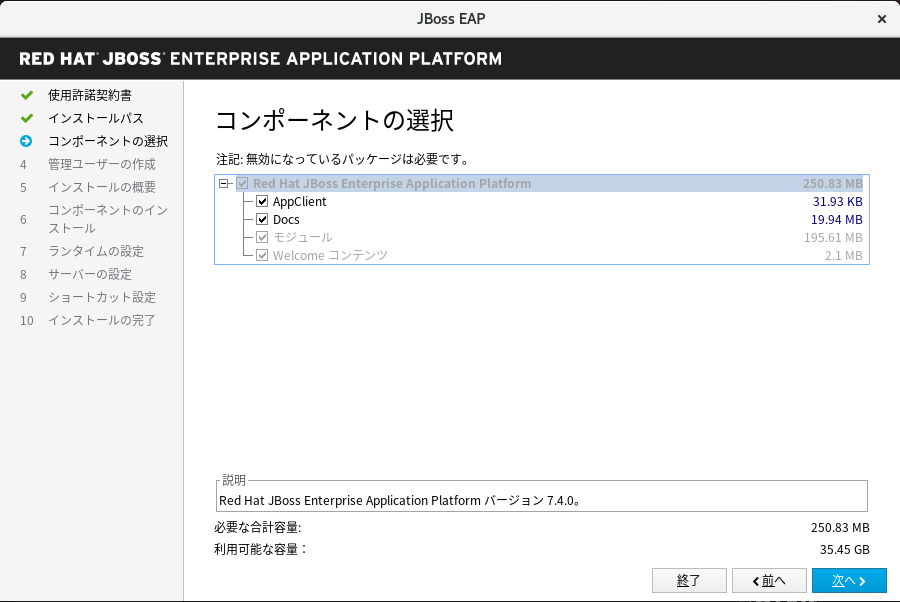Close the JBoss EAP installer window
The height and width of the screenshot is (602, 900).
(x=882, y=19)
